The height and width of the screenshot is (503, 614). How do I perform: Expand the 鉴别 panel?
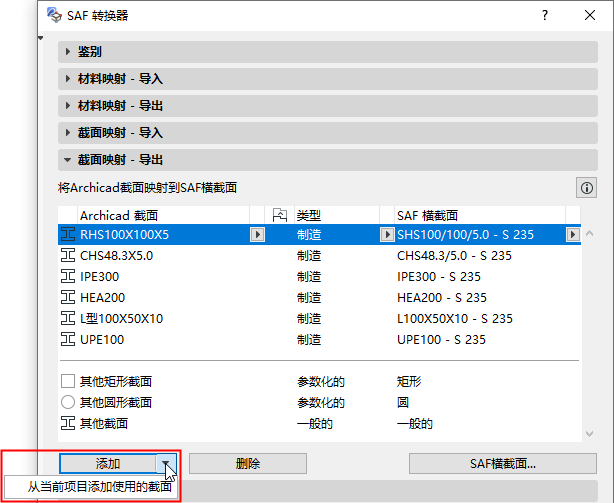point(68,51)
